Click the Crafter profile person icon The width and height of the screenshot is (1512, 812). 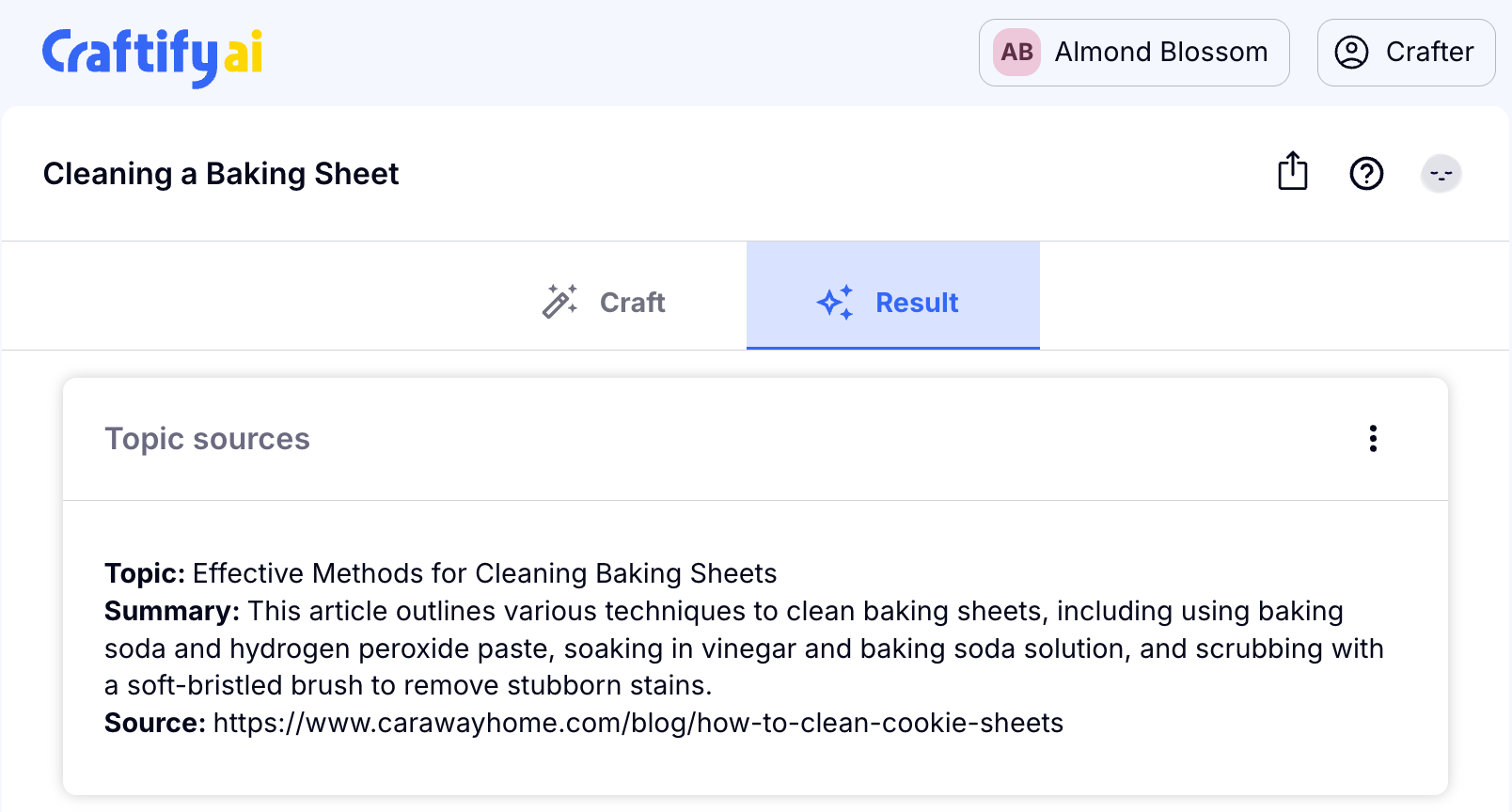[x=1351, y=53]
